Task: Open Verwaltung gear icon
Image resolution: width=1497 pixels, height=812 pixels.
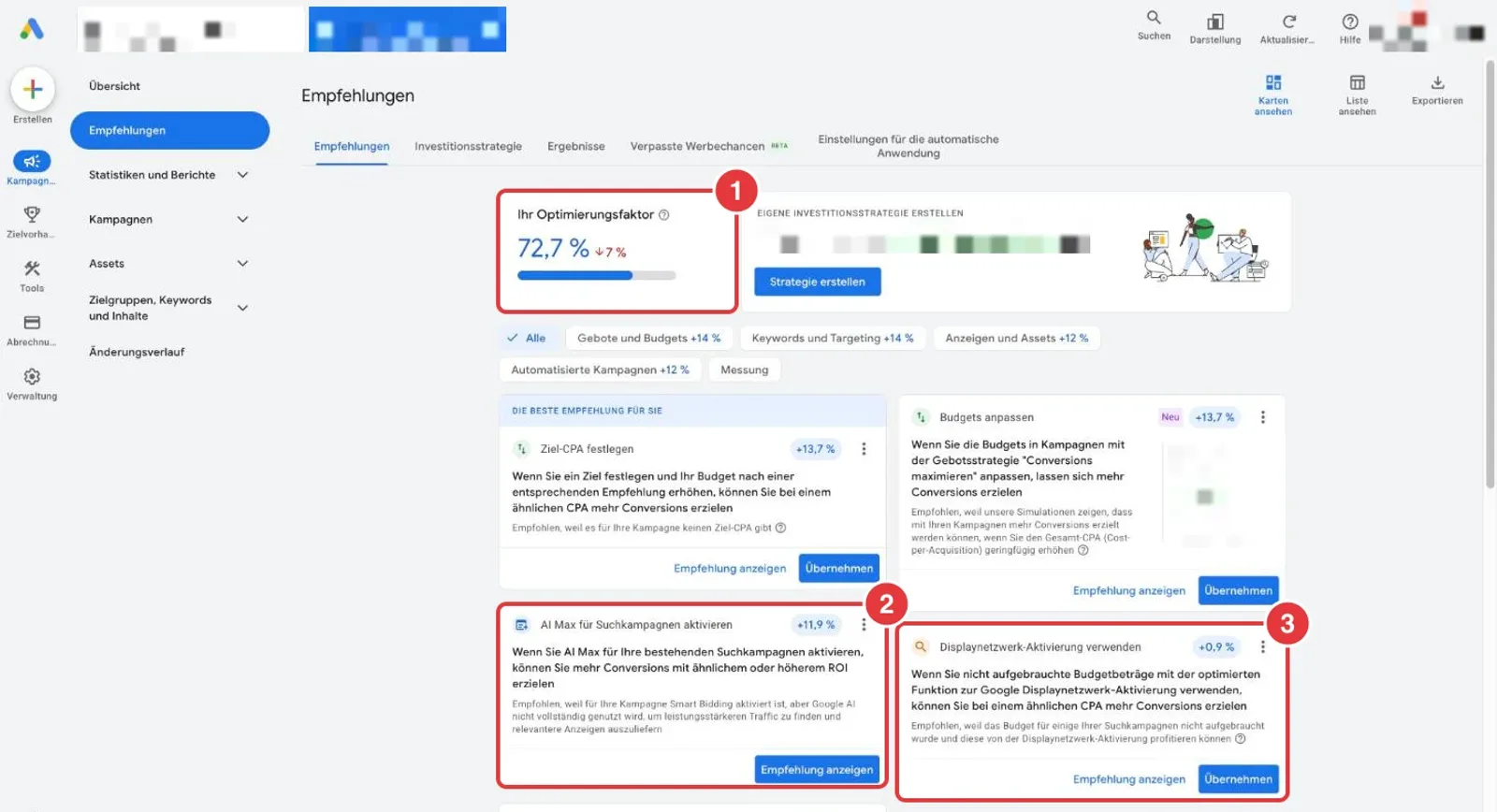Action: [32, 376]
